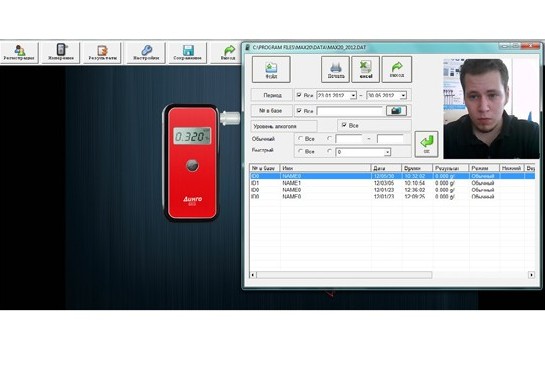This screenshot has width=545, height=365.
Task: Select the Все radio button for Обычный
Action: click(x=301, y=139)
